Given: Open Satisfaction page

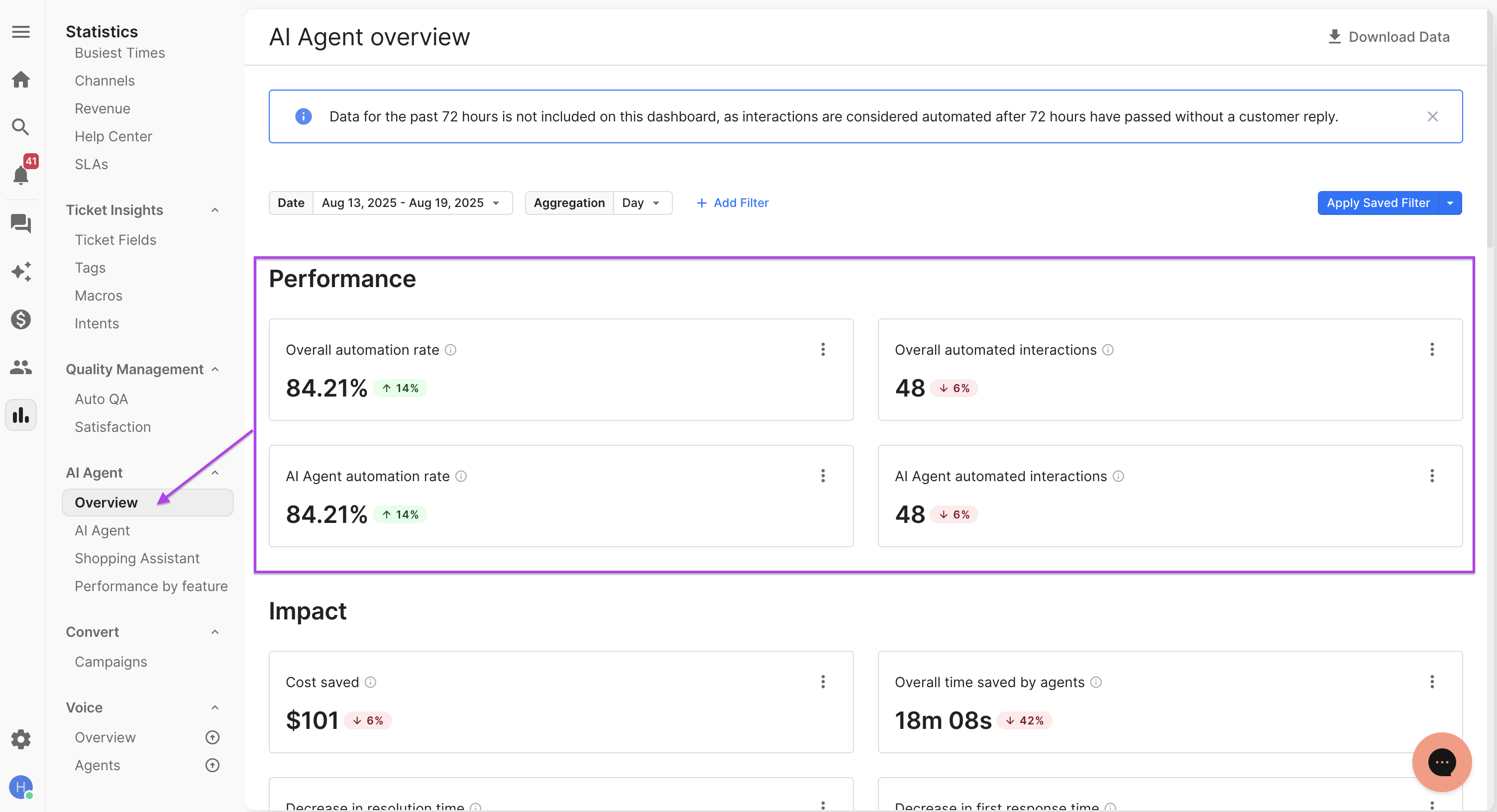Looking at the screenshot, I should pos(113,427).
